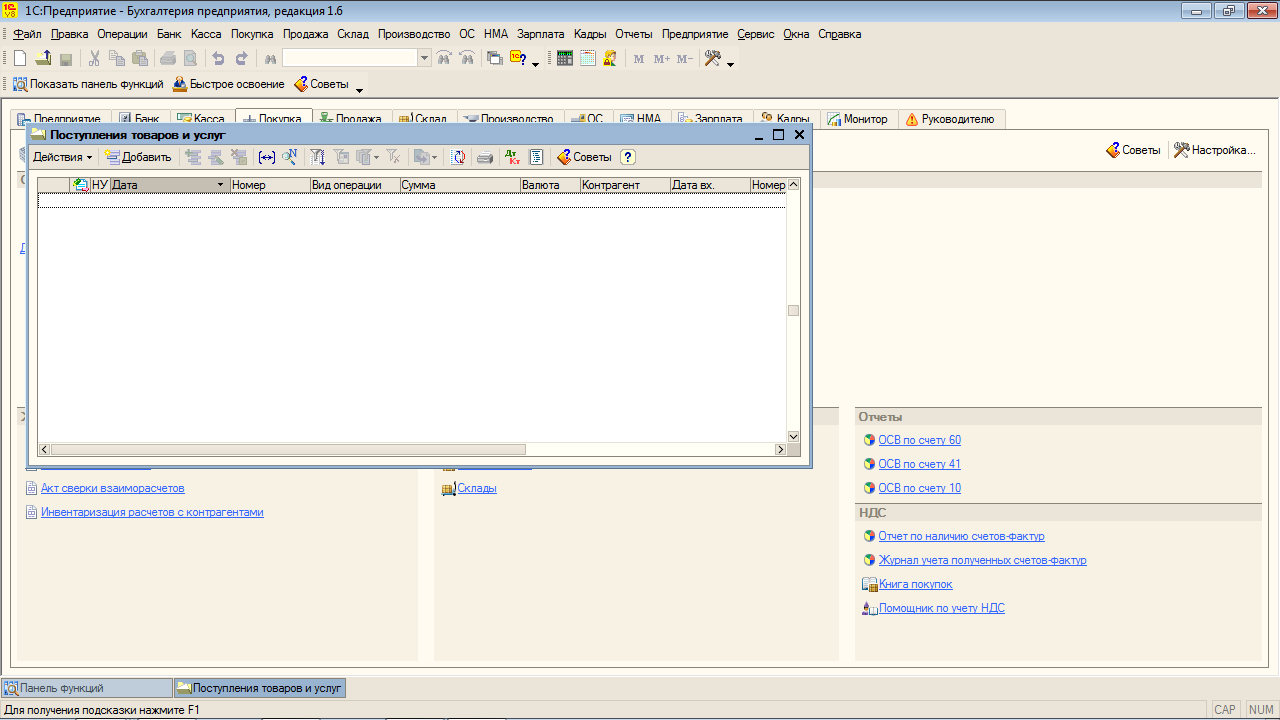Screen dimensions: 1280x720
Task: Click the 1C help assistant icon
Action: pos(518,58)
